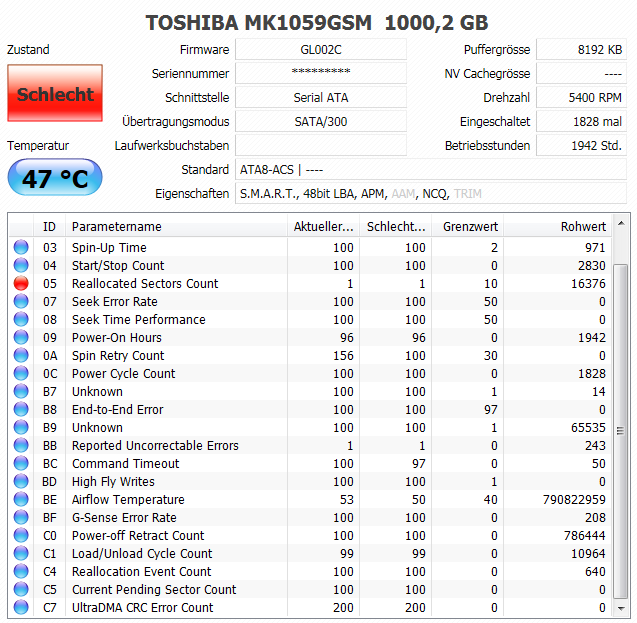The width and height of the screenshot is (637, 623).
Task: Click the Zustand label
Action: 28,50
